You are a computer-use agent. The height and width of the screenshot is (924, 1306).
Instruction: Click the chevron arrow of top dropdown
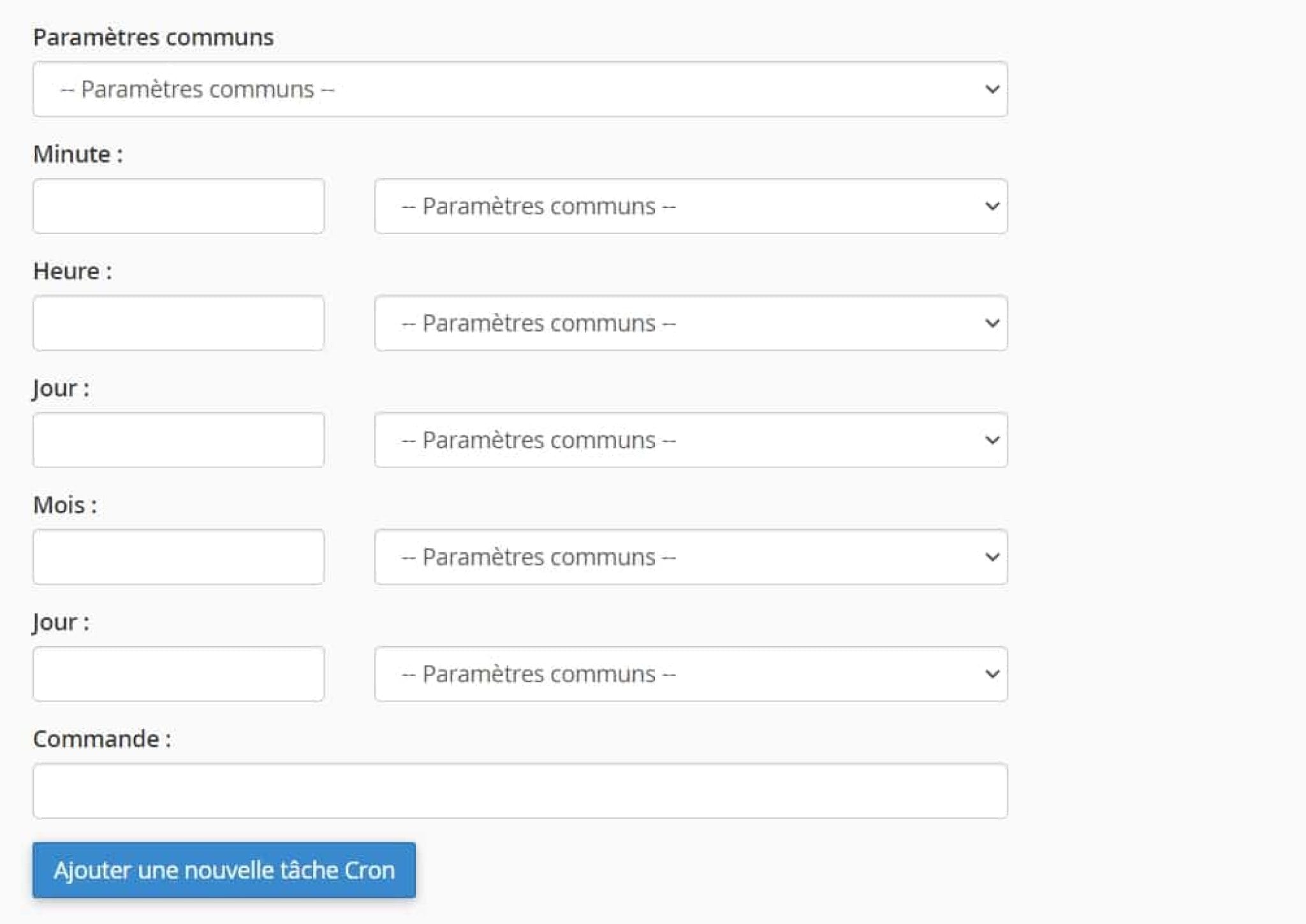(992, 89)
